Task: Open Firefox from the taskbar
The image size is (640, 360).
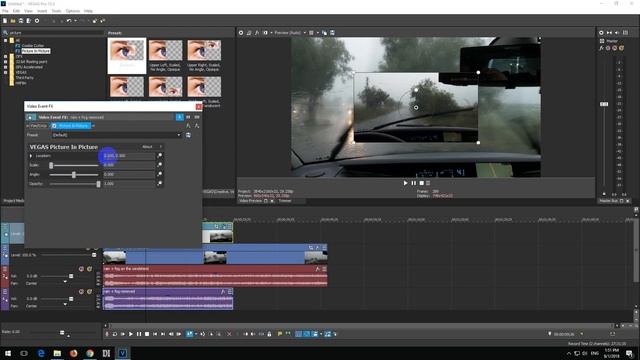Action: [x=73, y=353]
